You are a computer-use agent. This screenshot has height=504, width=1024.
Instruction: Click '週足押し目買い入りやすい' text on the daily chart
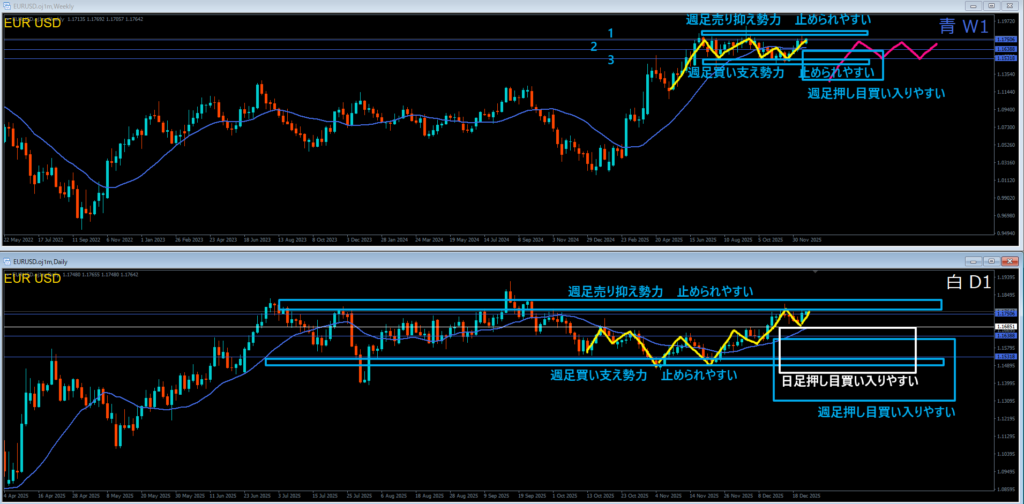[x=886, y=412]
